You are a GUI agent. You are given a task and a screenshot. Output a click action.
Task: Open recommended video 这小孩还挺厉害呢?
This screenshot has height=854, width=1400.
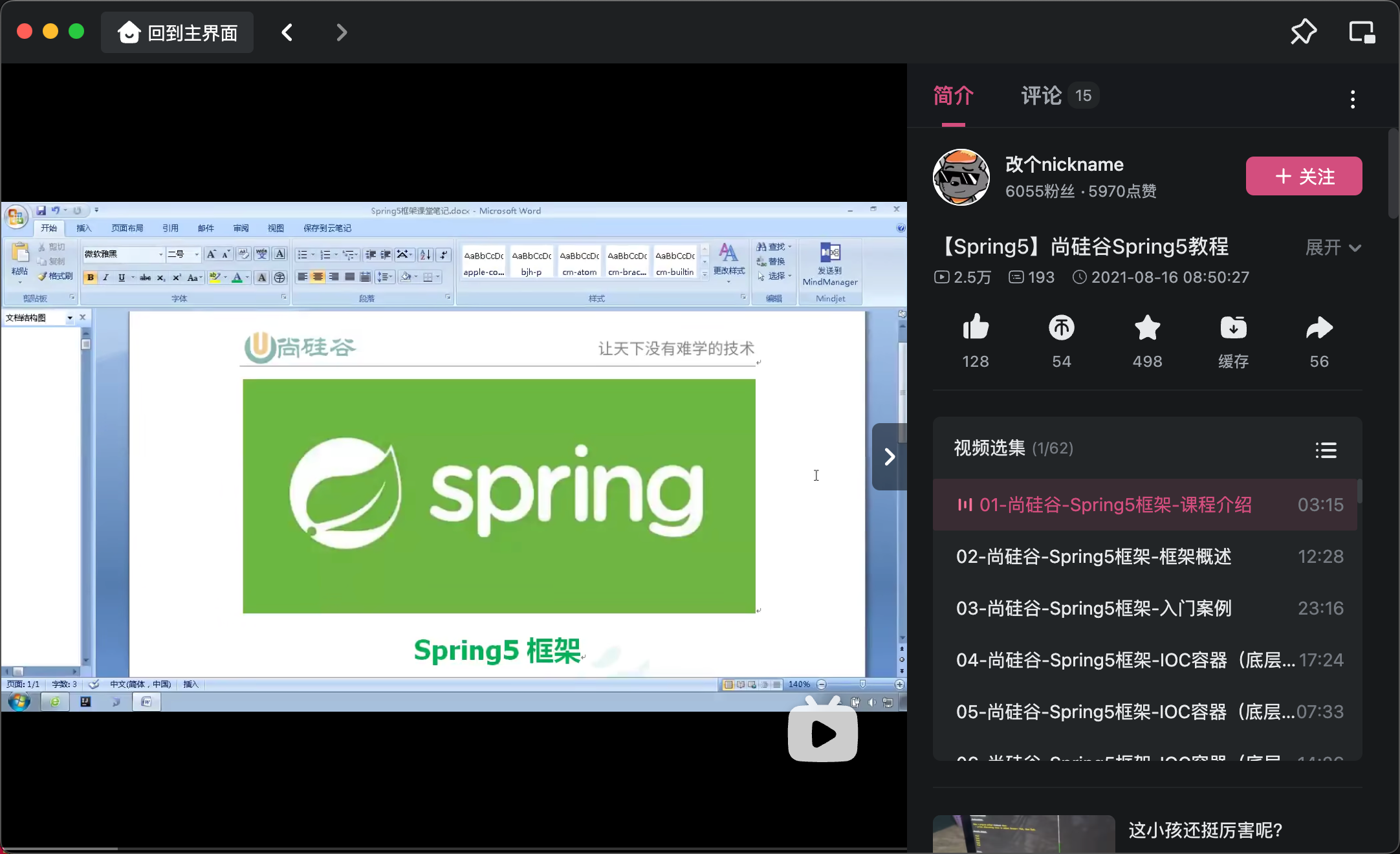1205,830
